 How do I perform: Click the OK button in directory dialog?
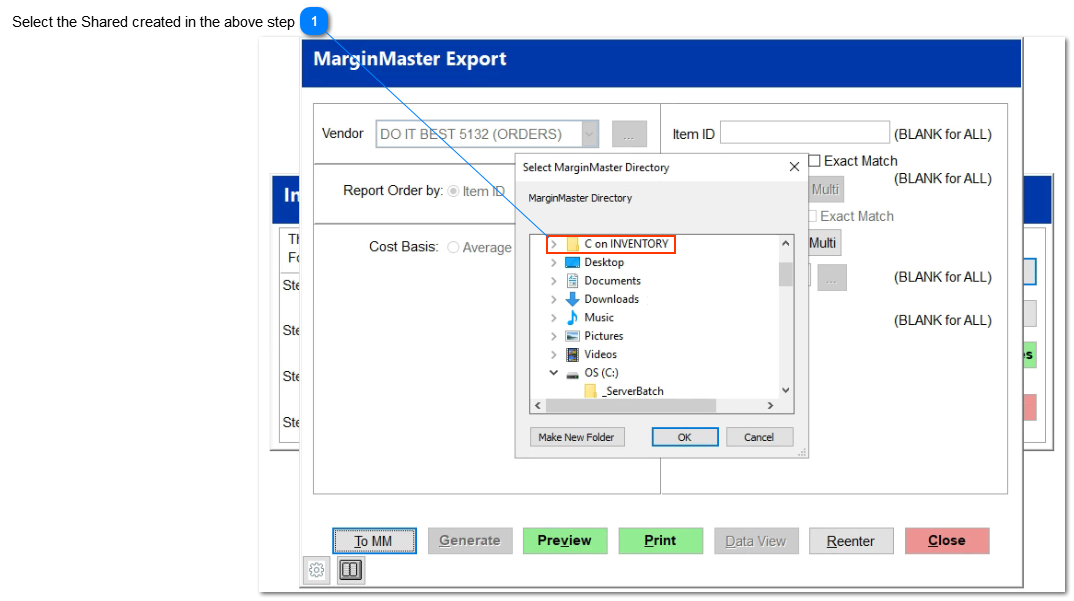click(685, 437)
